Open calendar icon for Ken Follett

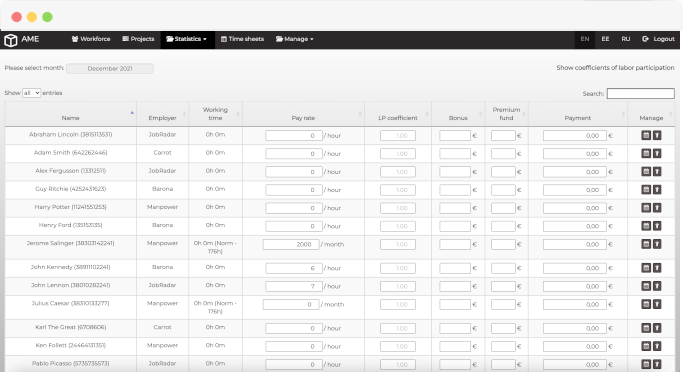646,346
